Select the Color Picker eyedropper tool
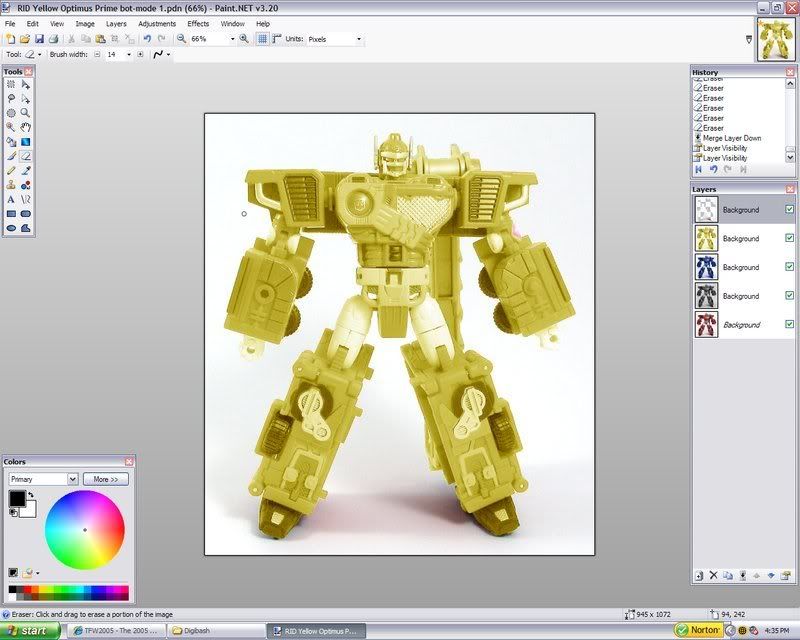Viewport: 800px width, 640px height. point(26,170)
